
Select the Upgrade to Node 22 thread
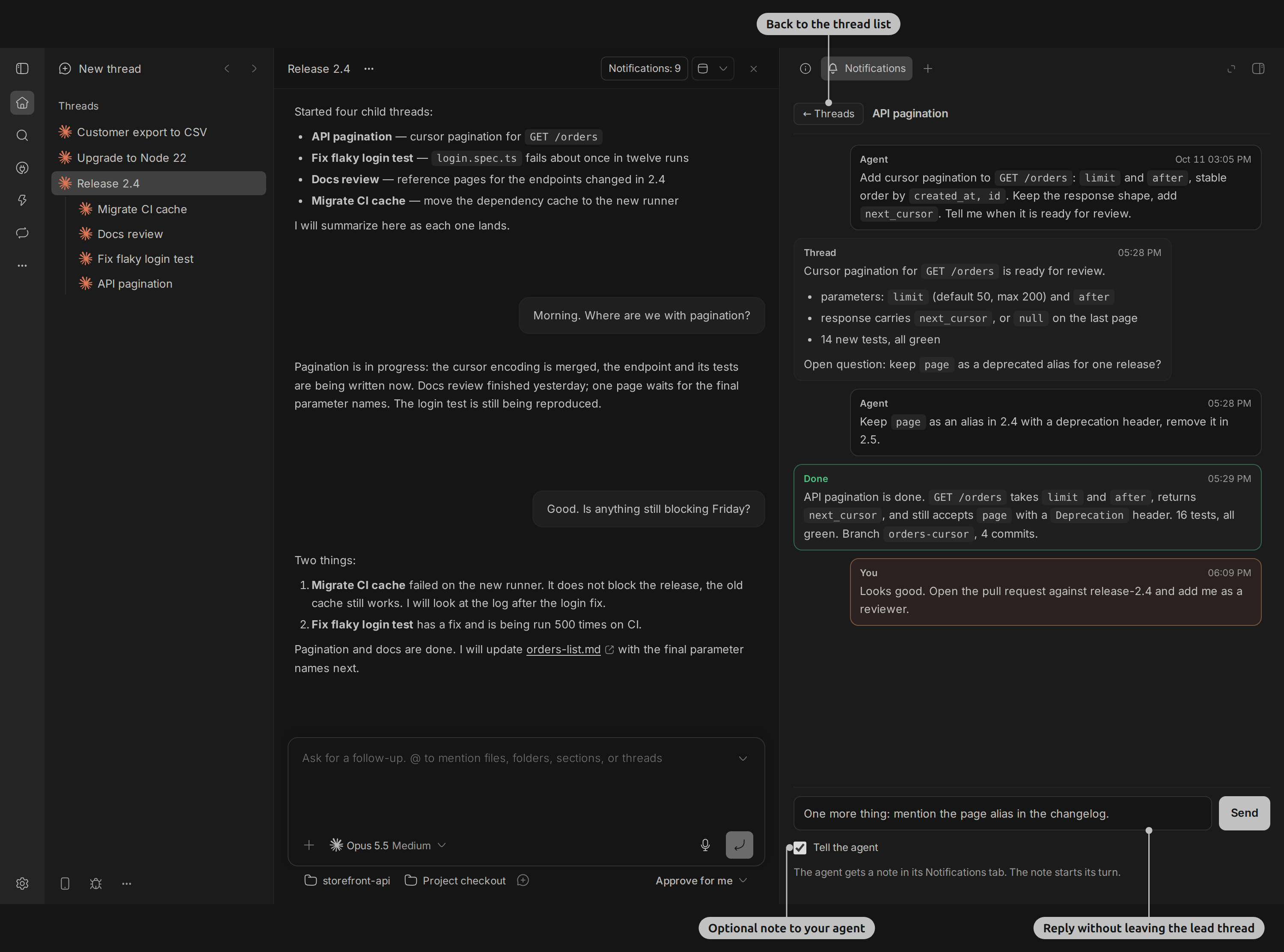158,158
